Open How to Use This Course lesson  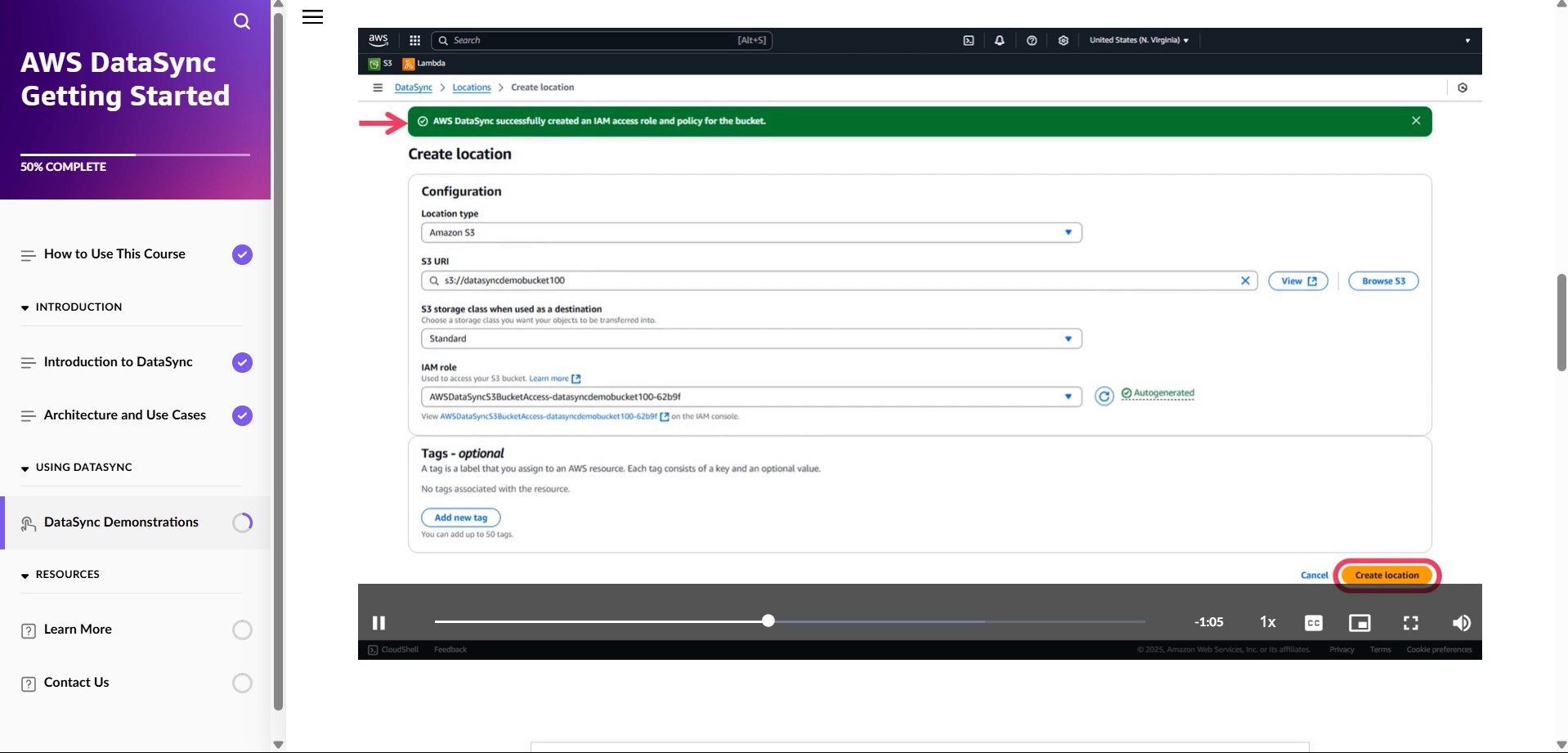tap(114, 254)
